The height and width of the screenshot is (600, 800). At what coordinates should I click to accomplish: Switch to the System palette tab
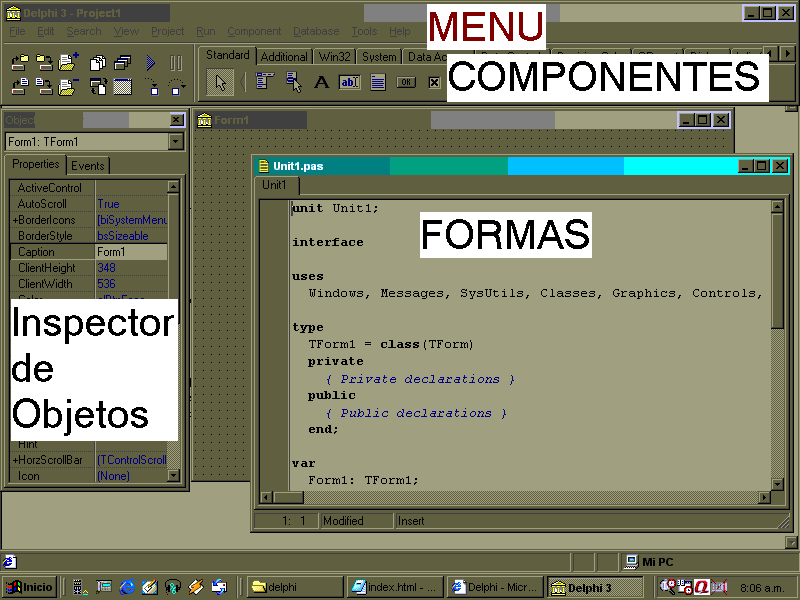[x=379, y=57]
